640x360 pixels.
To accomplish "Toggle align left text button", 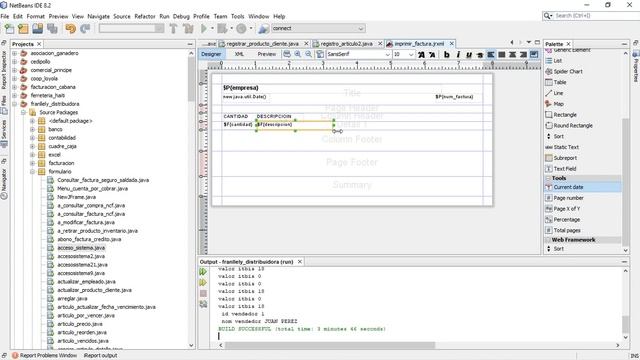I will (x=491, y=54).
